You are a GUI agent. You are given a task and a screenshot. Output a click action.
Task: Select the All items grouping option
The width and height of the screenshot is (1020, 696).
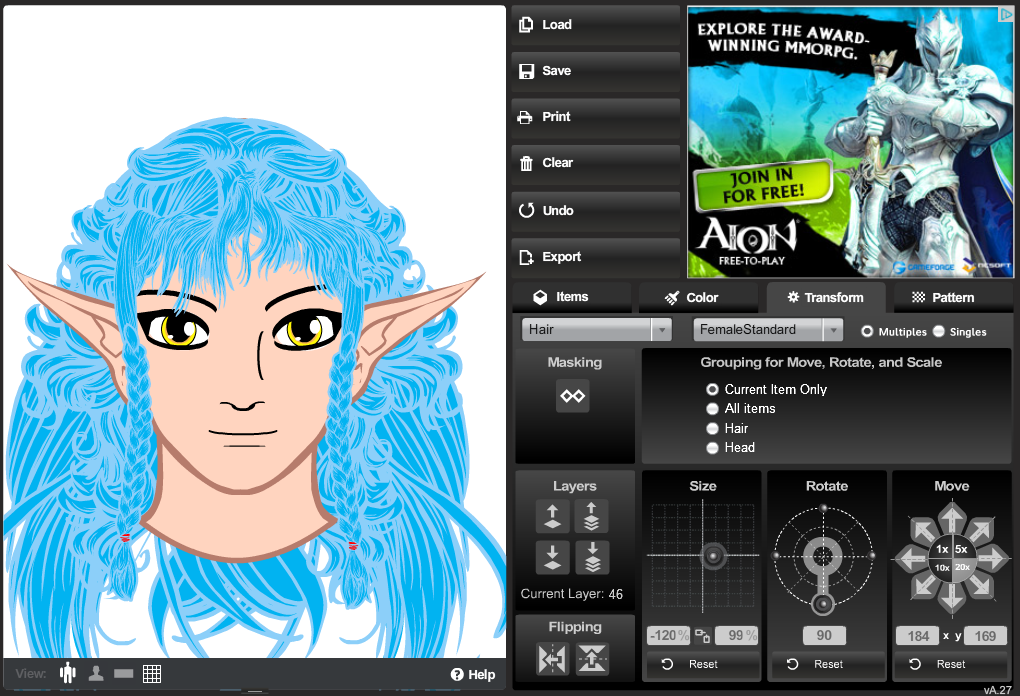pyautogui.click(x=713, y=409)
